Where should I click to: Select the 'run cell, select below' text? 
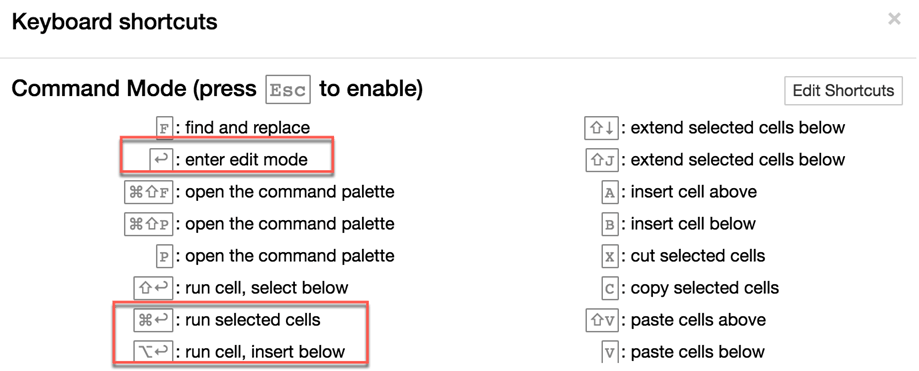coord(267,288)
